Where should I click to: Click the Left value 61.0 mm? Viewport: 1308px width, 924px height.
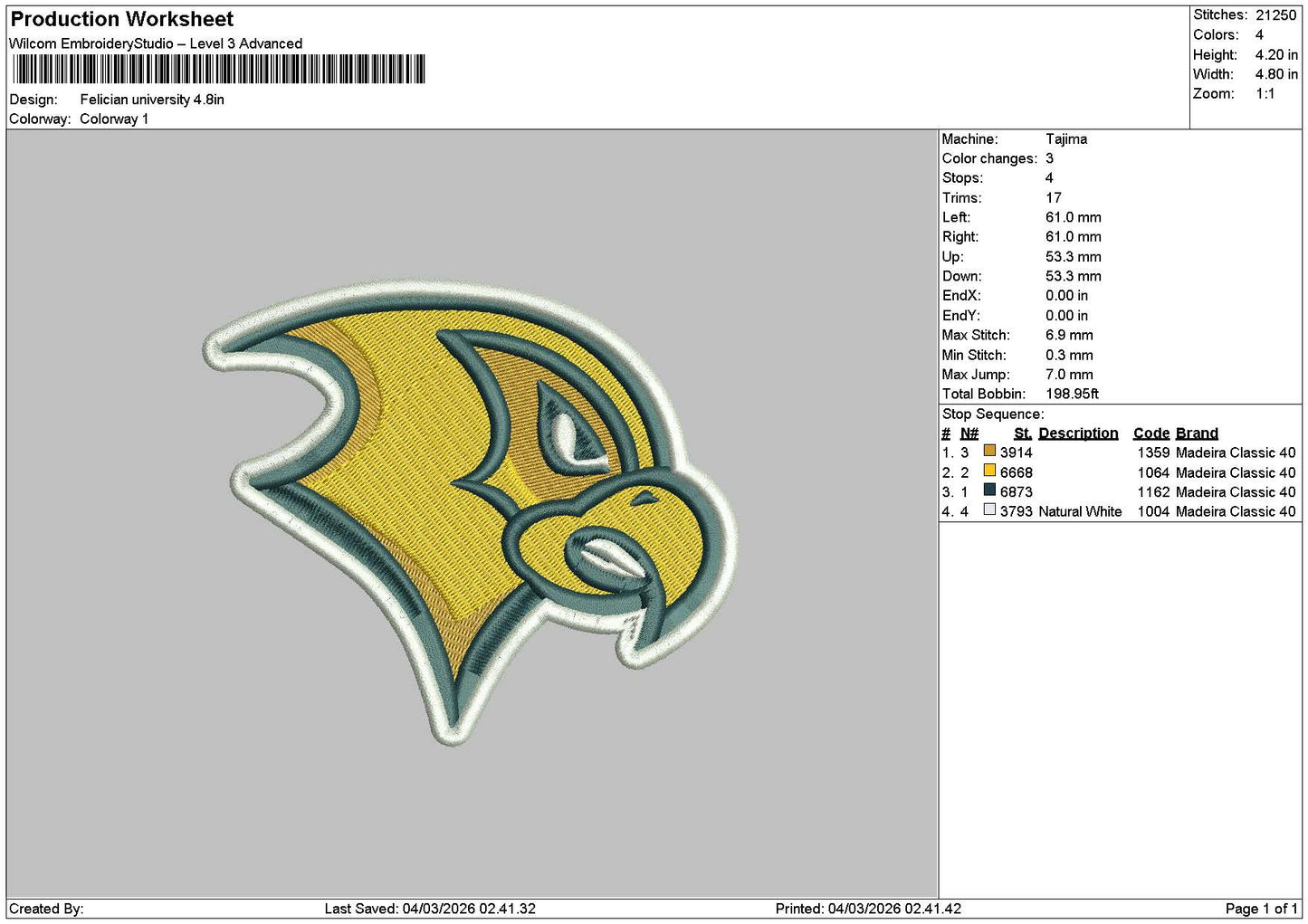(1074, 217)
